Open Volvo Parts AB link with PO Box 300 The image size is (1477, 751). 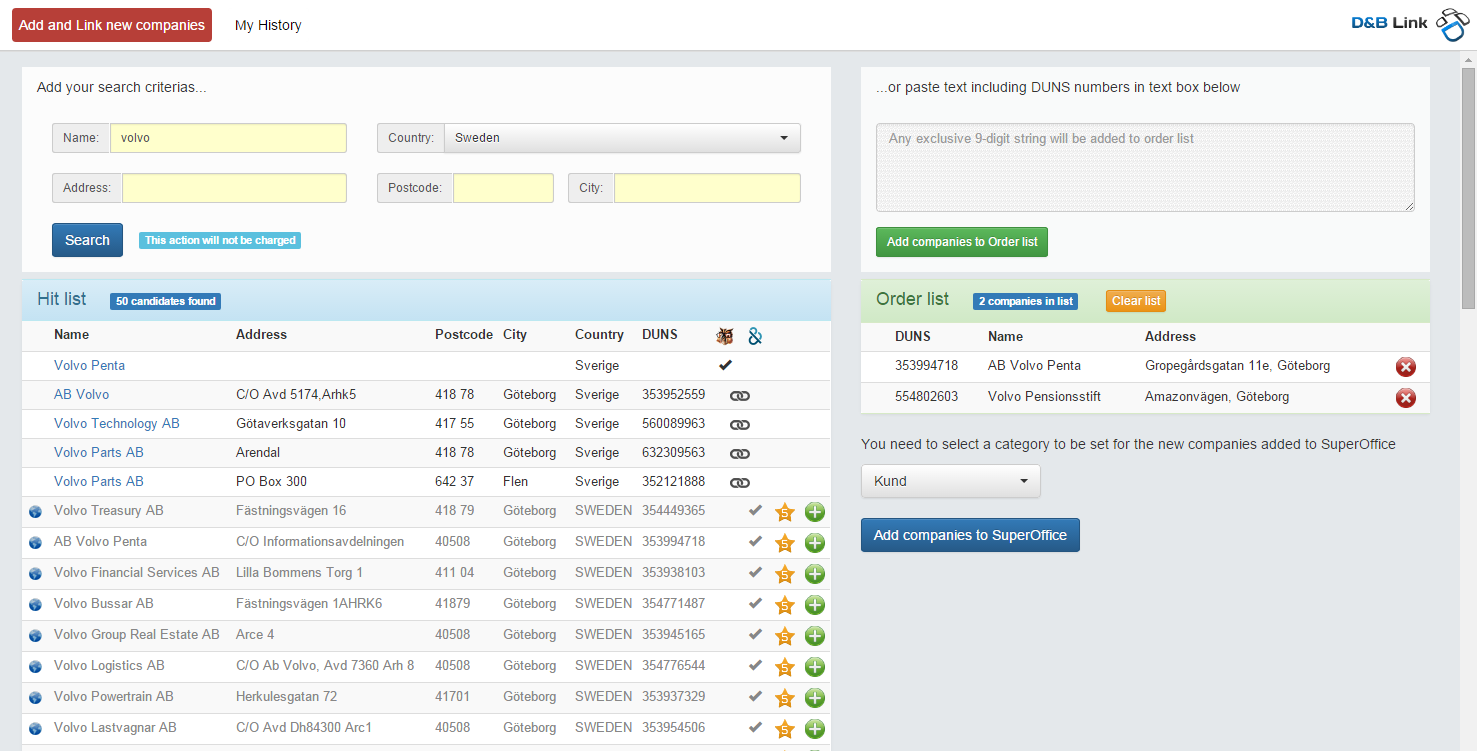coord(98,481)
